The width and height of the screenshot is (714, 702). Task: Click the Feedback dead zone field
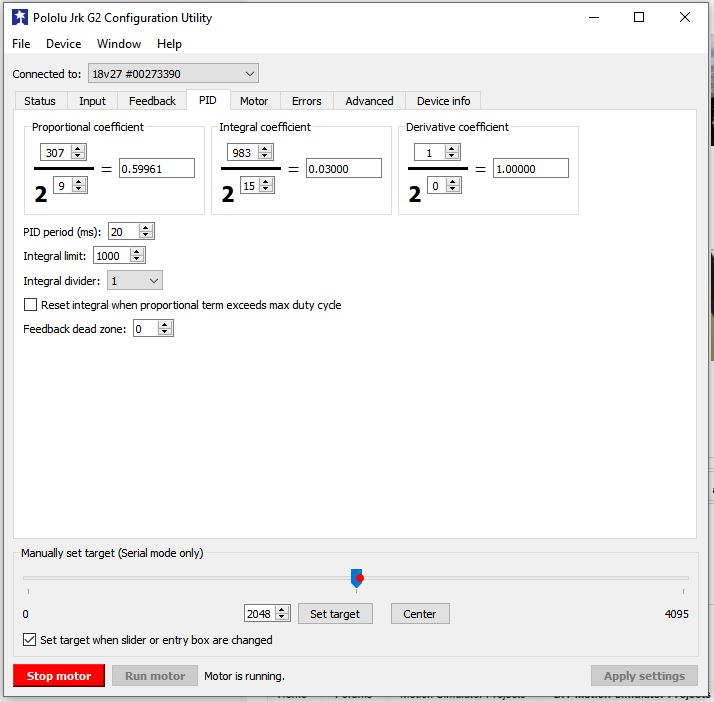(145, 329)
